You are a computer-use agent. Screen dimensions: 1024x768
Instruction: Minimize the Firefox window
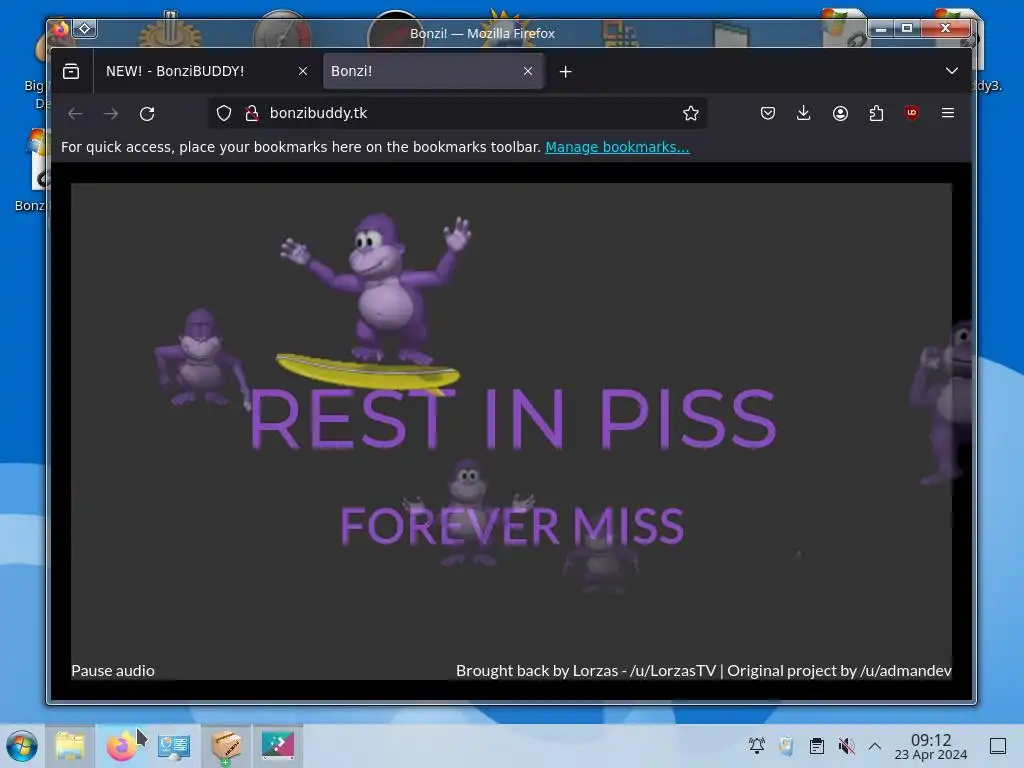[x=881, y=29]
